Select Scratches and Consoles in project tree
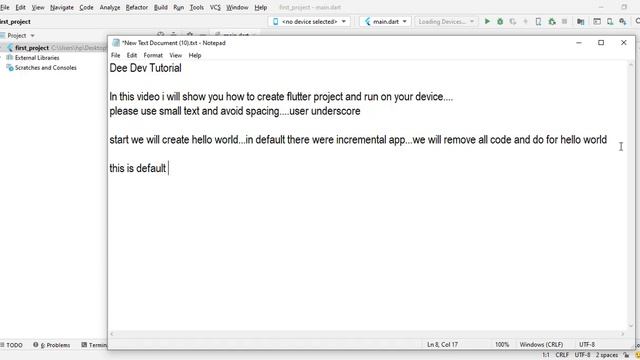 45,68
